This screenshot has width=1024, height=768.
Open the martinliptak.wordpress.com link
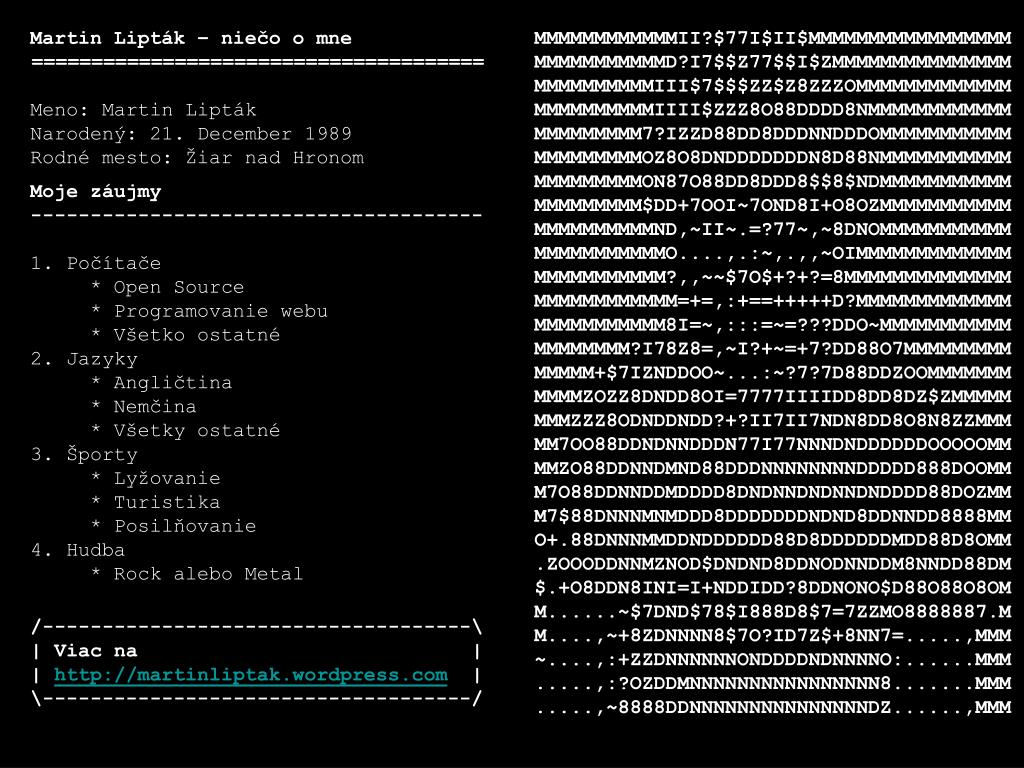tap(251, 675)
